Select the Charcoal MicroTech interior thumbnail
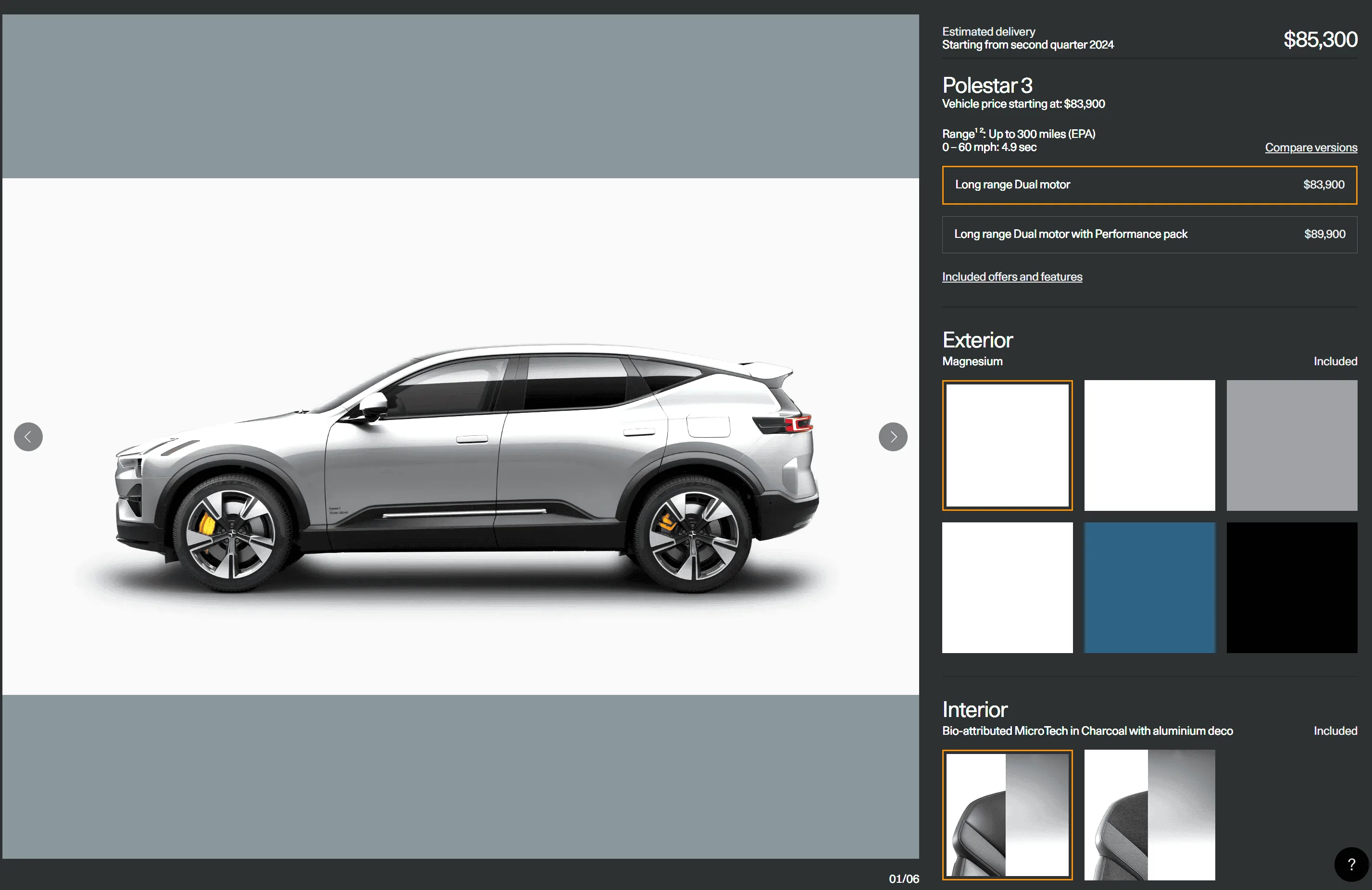This screenshot has width=1372, height=890. click(1007, 815)
